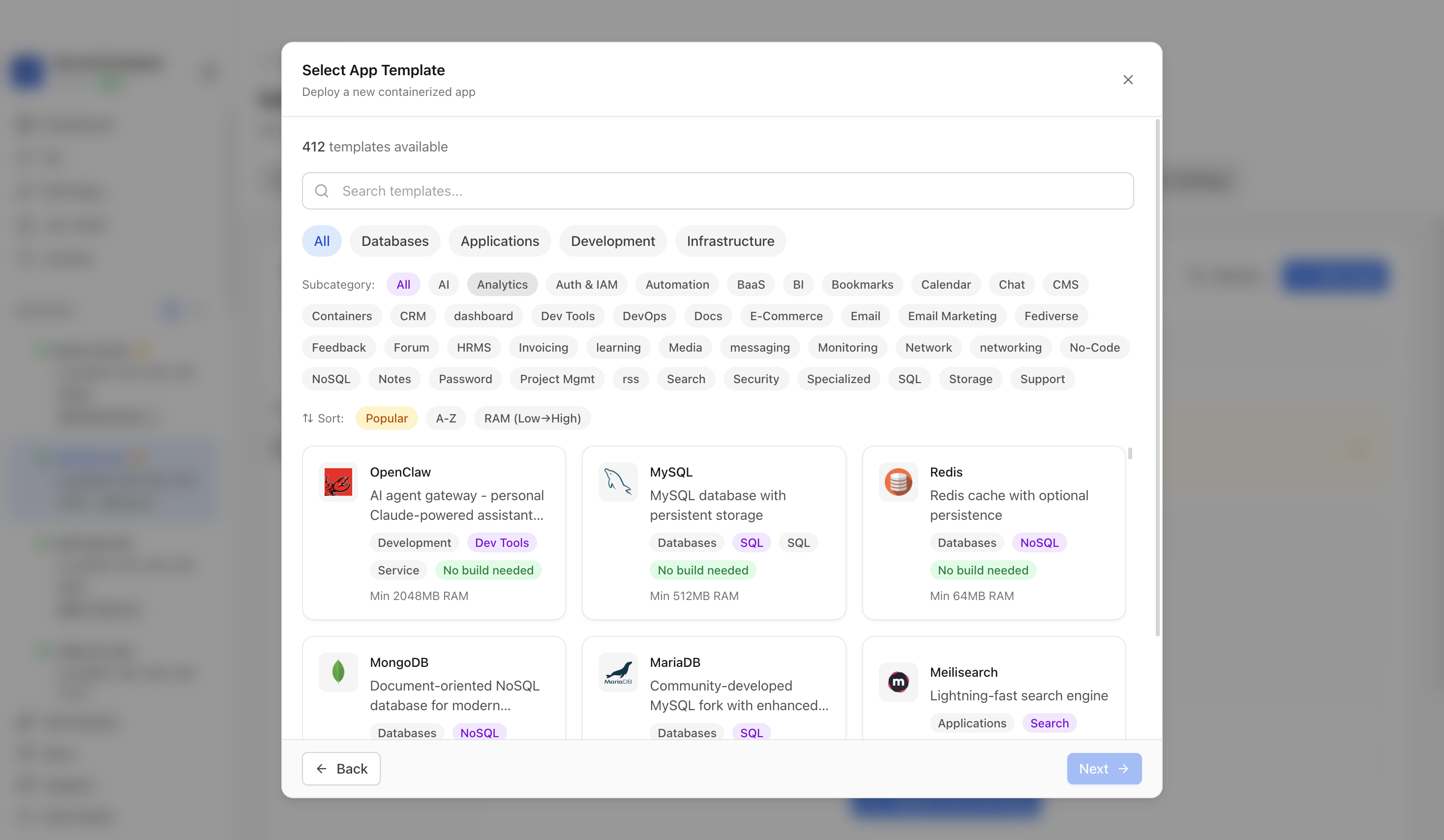Filter by the dashboard subcategory chip
1444x840 pixels.
point(483,316)
